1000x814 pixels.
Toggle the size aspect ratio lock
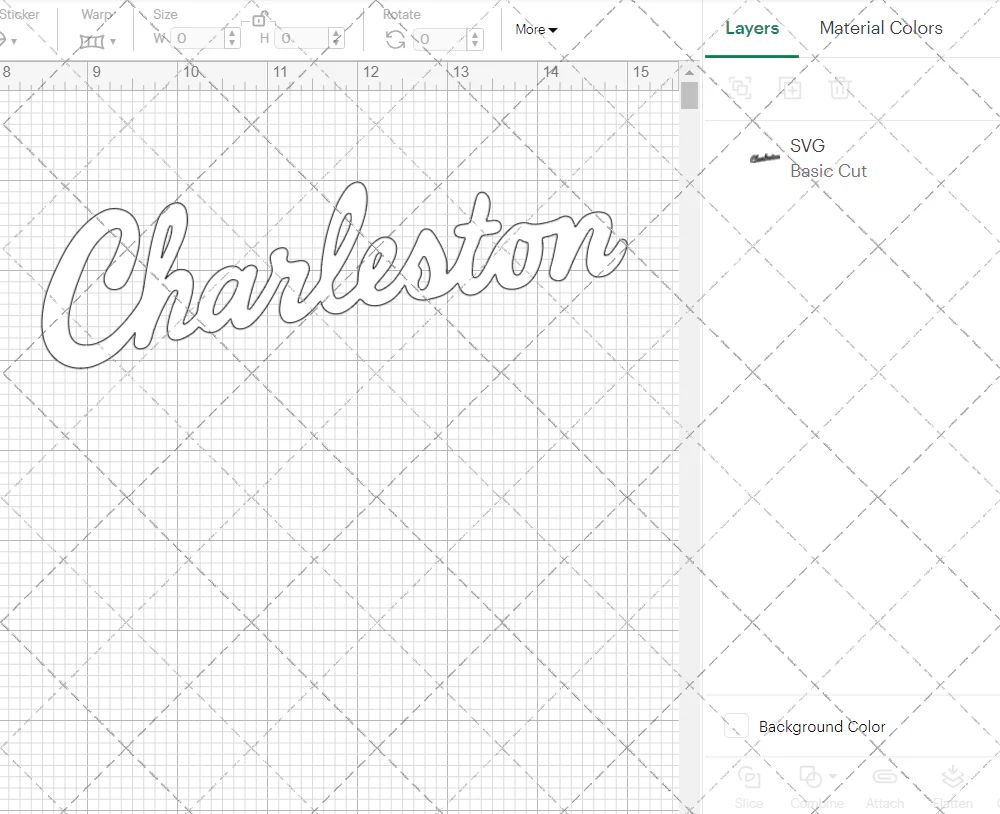coord(259,19)
